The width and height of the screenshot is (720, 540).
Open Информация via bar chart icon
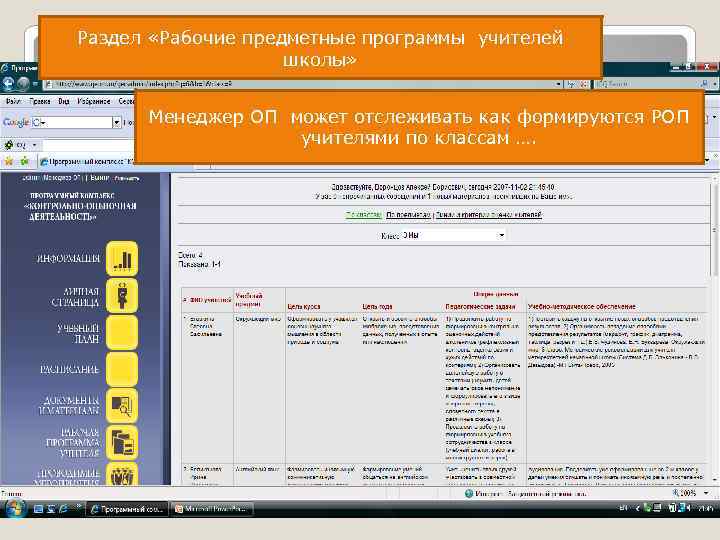pyautogui.click(x=122, y=259)
